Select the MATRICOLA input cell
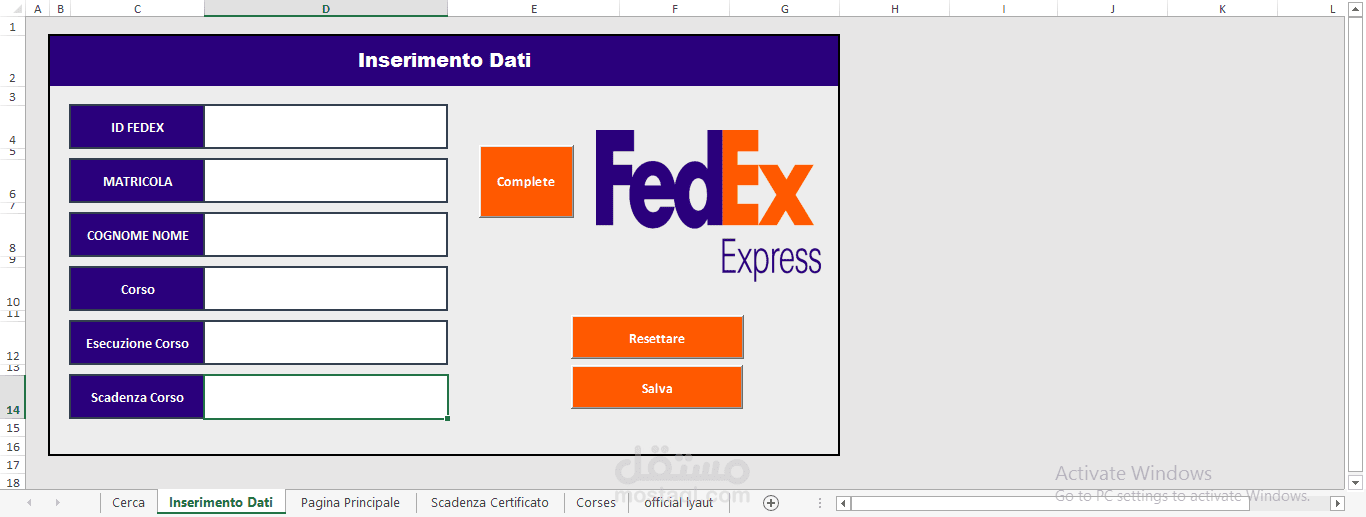Image resolution: width=1366 pixels, height=517 pixels. tap(326, 181)
